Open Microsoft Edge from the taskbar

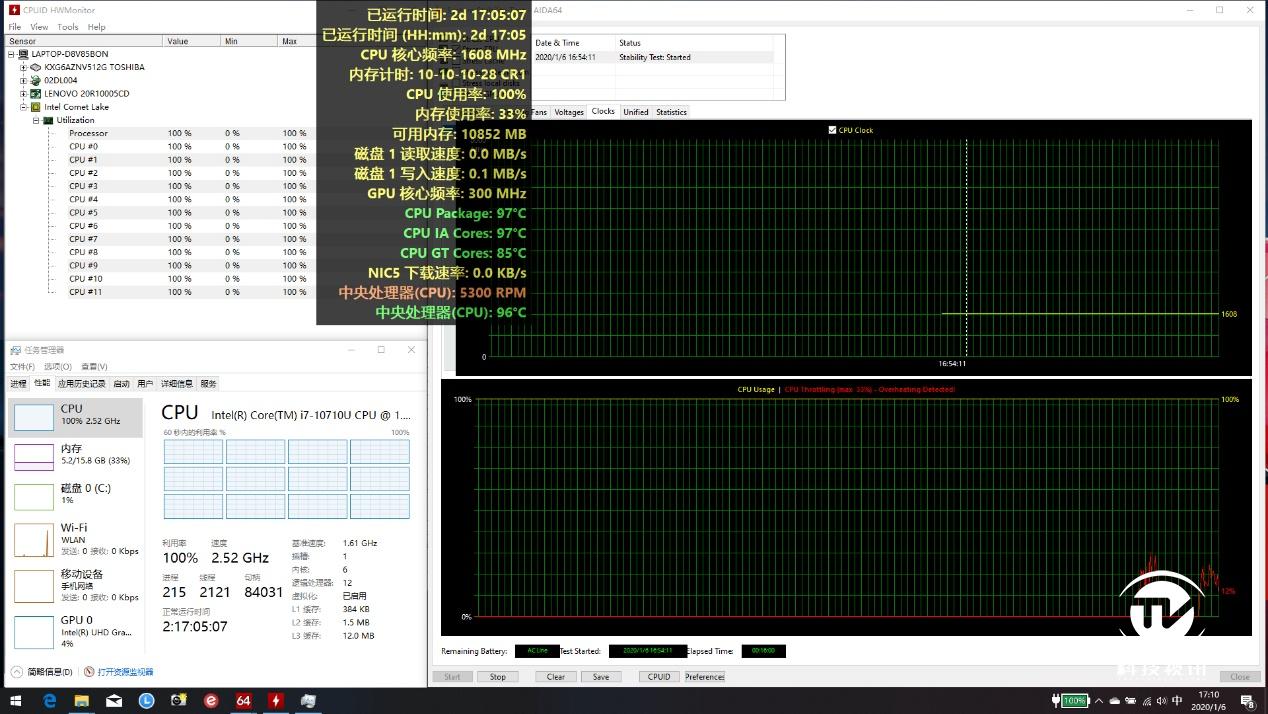49,701
